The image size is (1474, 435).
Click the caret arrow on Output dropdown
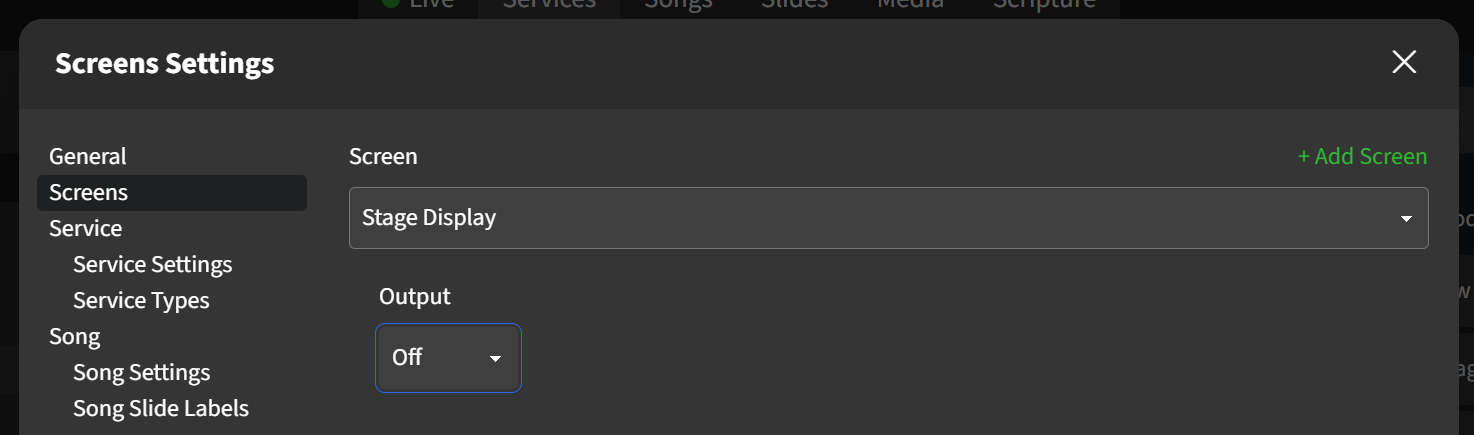pos(495,358)
